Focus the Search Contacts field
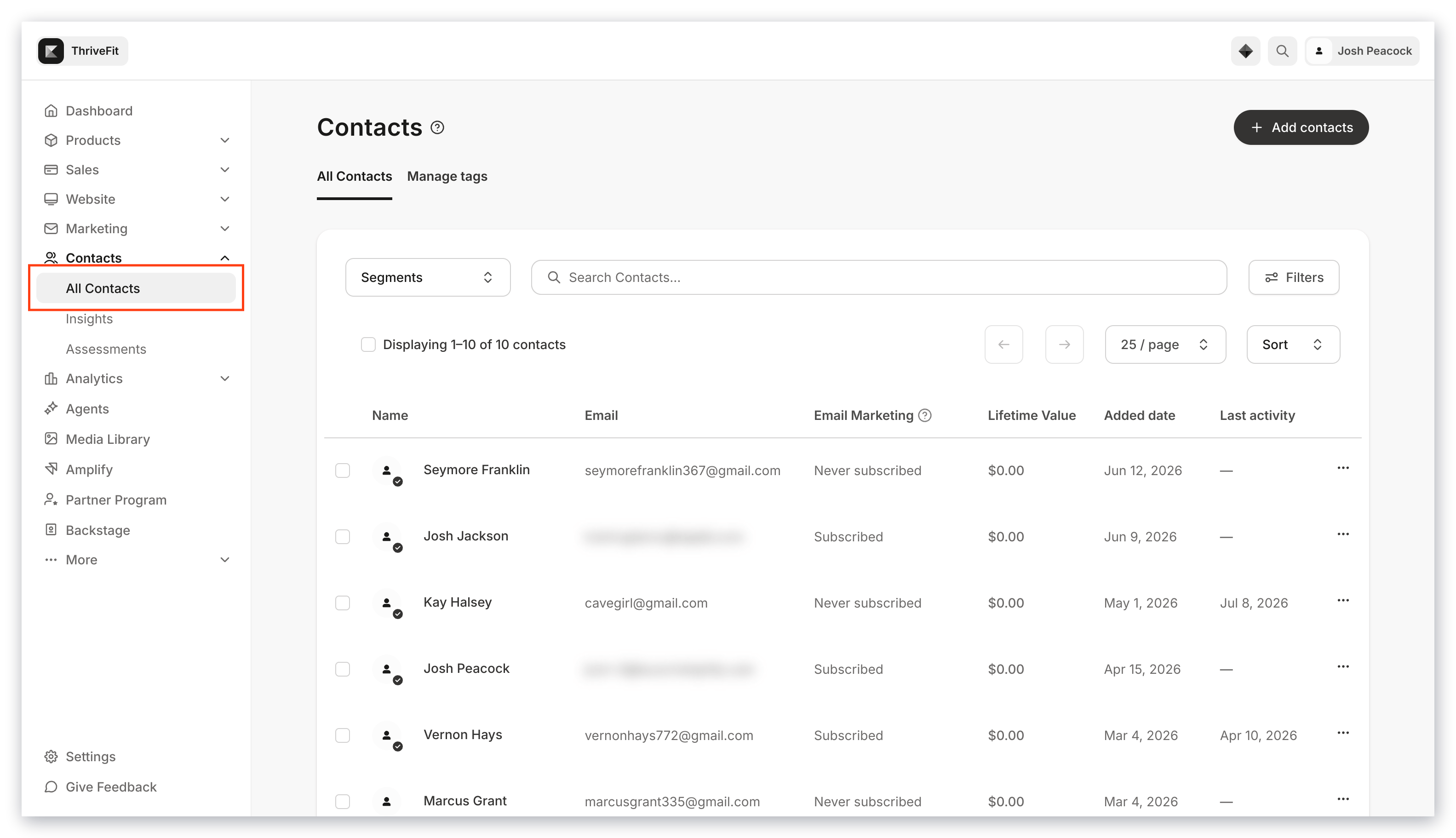The image size is (1456, 838). 879,277
